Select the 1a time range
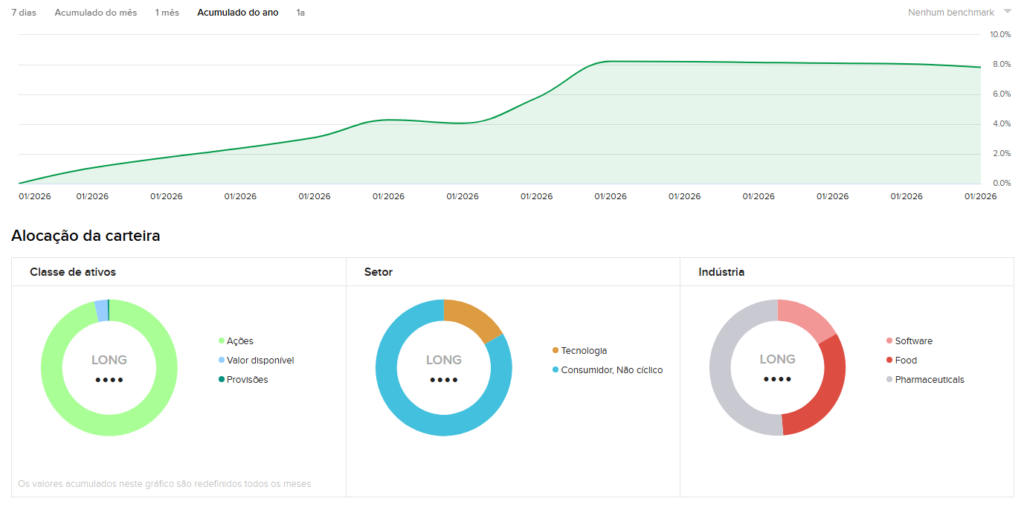The width and height of the screenshot is (1024, 507). coord(300,12)
